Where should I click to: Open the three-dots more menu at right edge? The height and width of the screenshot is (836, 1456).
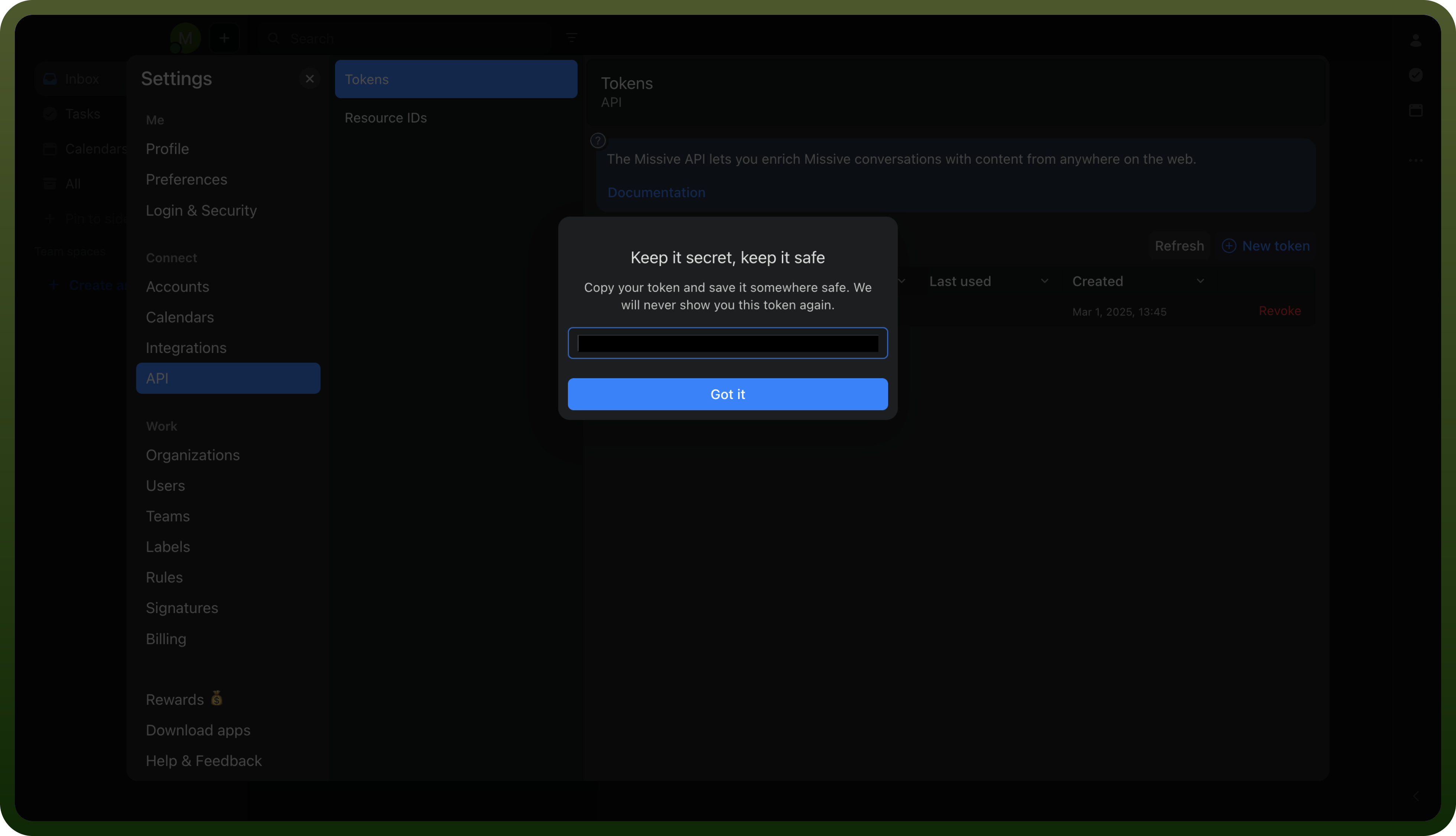pyautogui.click(x=1415, y=160)
